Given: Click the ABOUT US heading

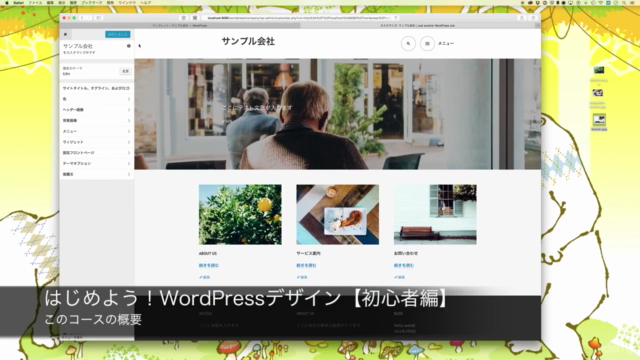Looking at the screenshot, I should (x=208, y=253).
